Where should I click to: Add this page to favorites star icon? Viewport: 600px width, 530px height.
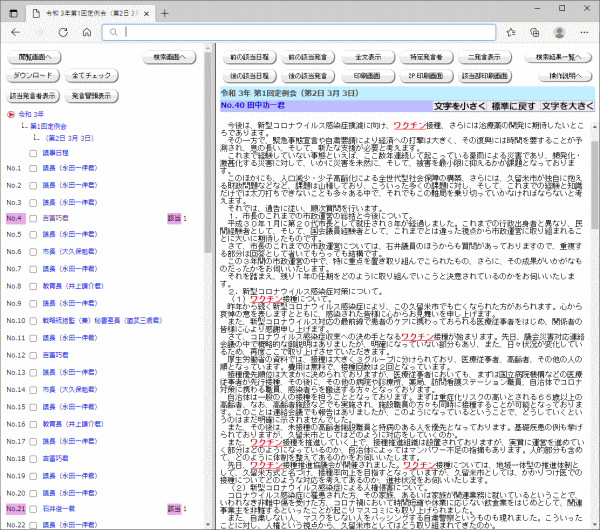pos(511,33)
